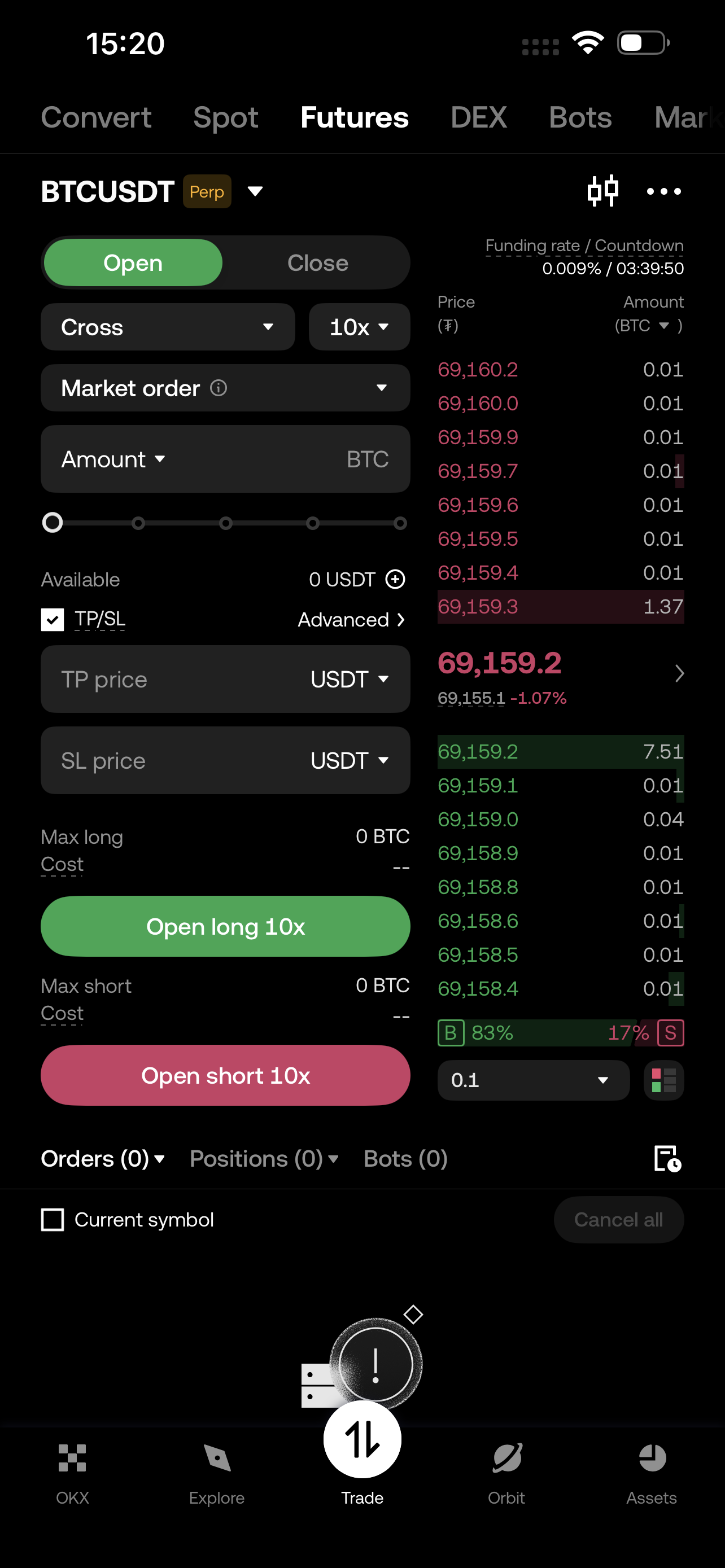Open the 10x leverage dropdown

click(359, 327)
